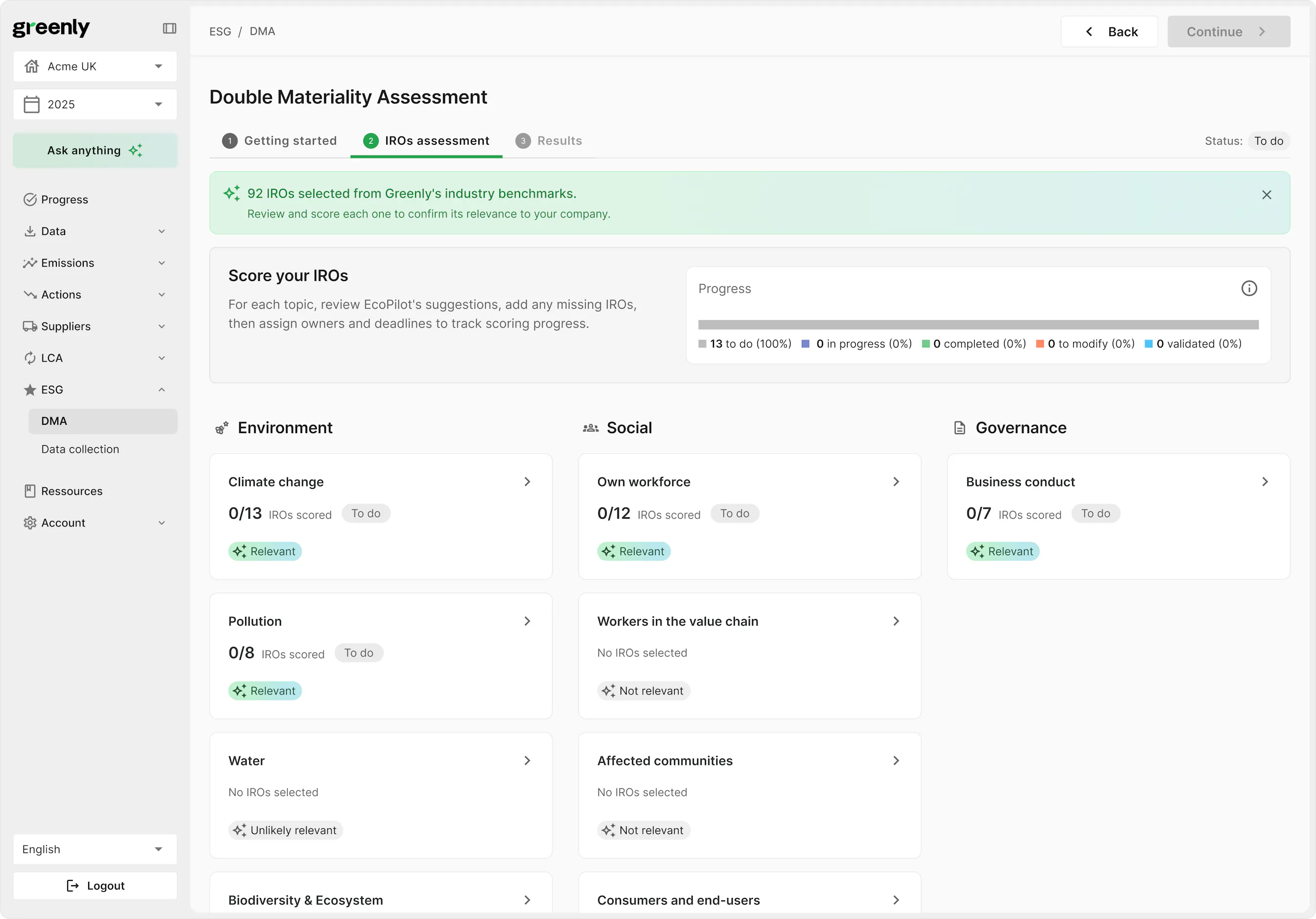
Task: Expand the Suppliers menu chevron
Action: (162, 326)
